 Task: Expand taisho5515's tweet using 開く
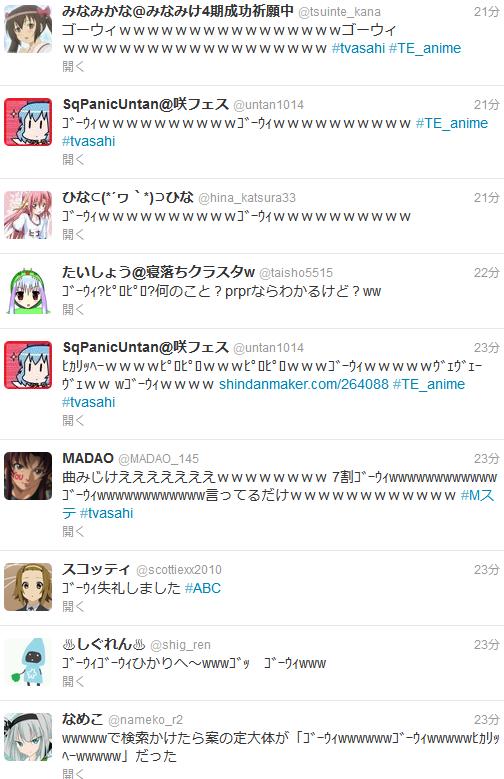tap(73, 310)
